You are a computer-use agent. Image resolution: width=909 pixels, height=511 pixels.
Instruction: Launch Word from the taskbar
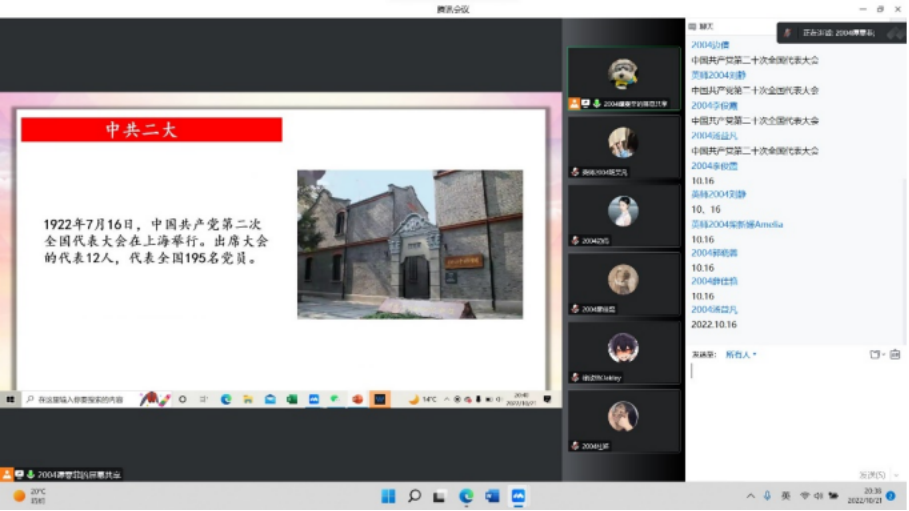pos(492,496)
